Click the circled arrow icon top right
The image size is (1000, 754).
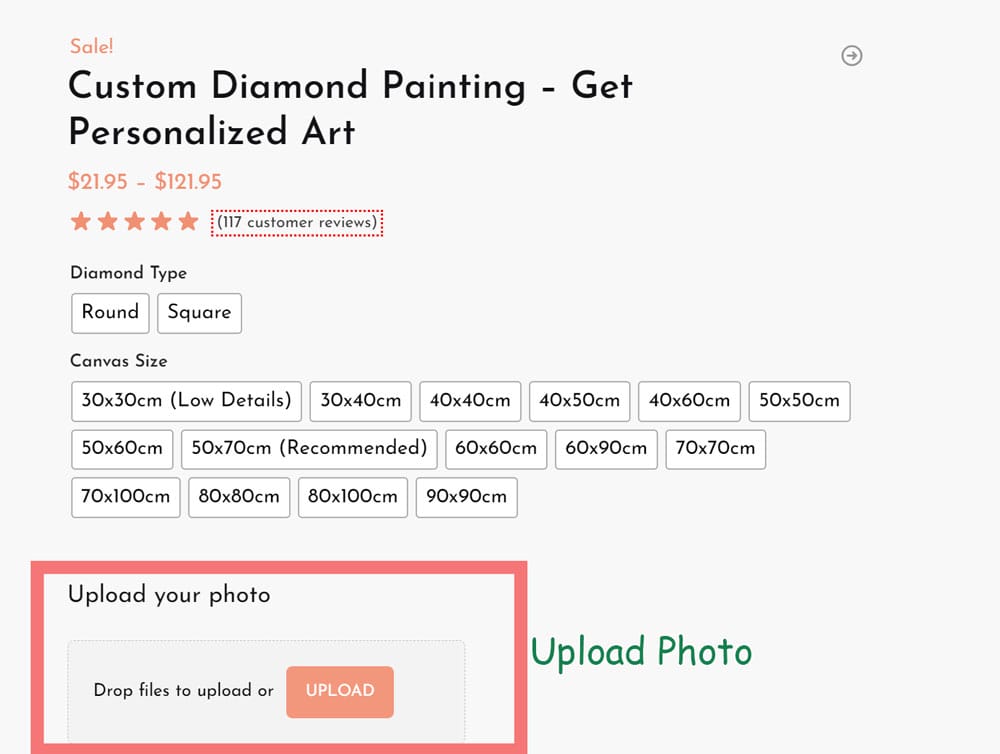(852, 56)
